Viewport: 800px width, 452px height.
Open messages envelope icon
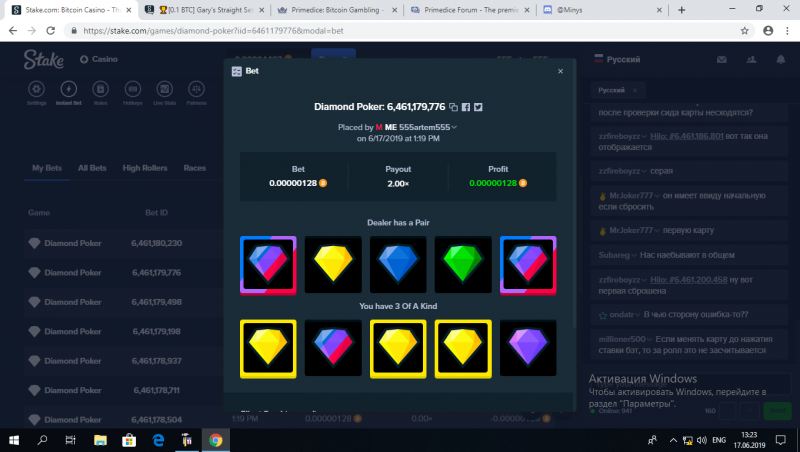click(x=721, y=60)
